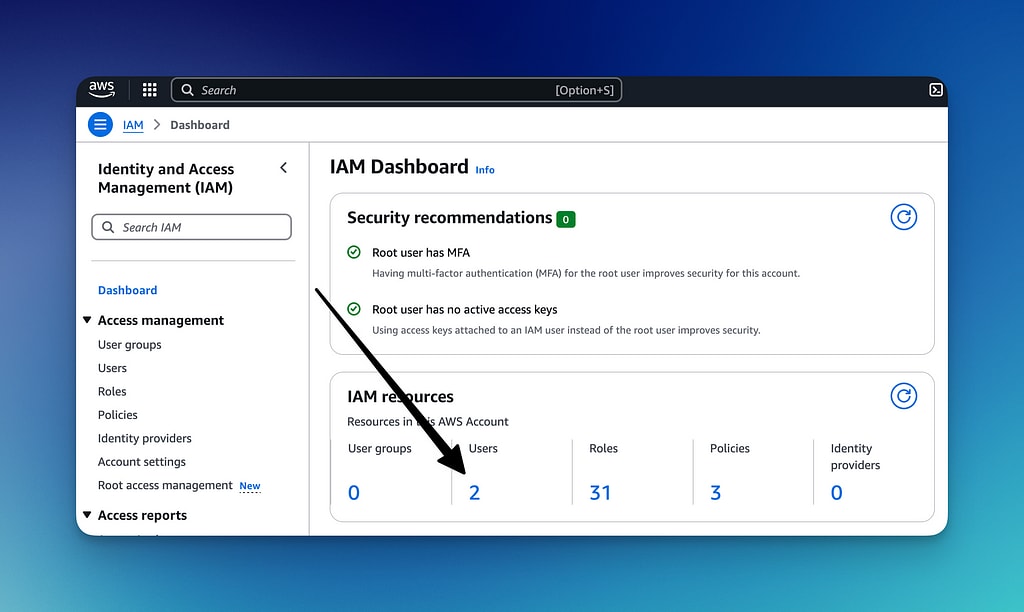This screenshot has width=1024, height=612.
Task: Click the Security recommendations heading
Action: coord(449,217)
